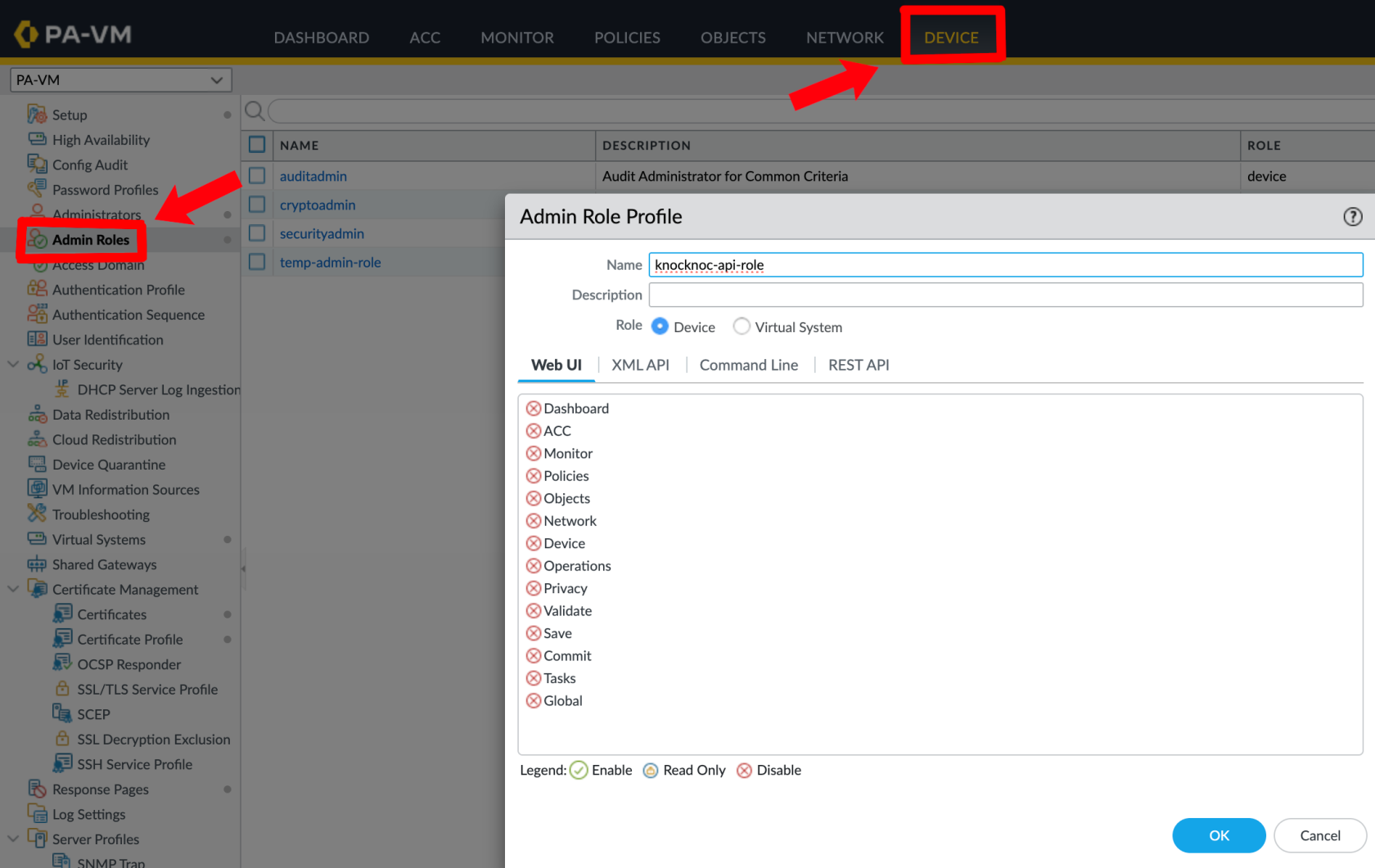1375x868 pixels.
Task: Click the search magnifier icon
Action: point(255,110)
